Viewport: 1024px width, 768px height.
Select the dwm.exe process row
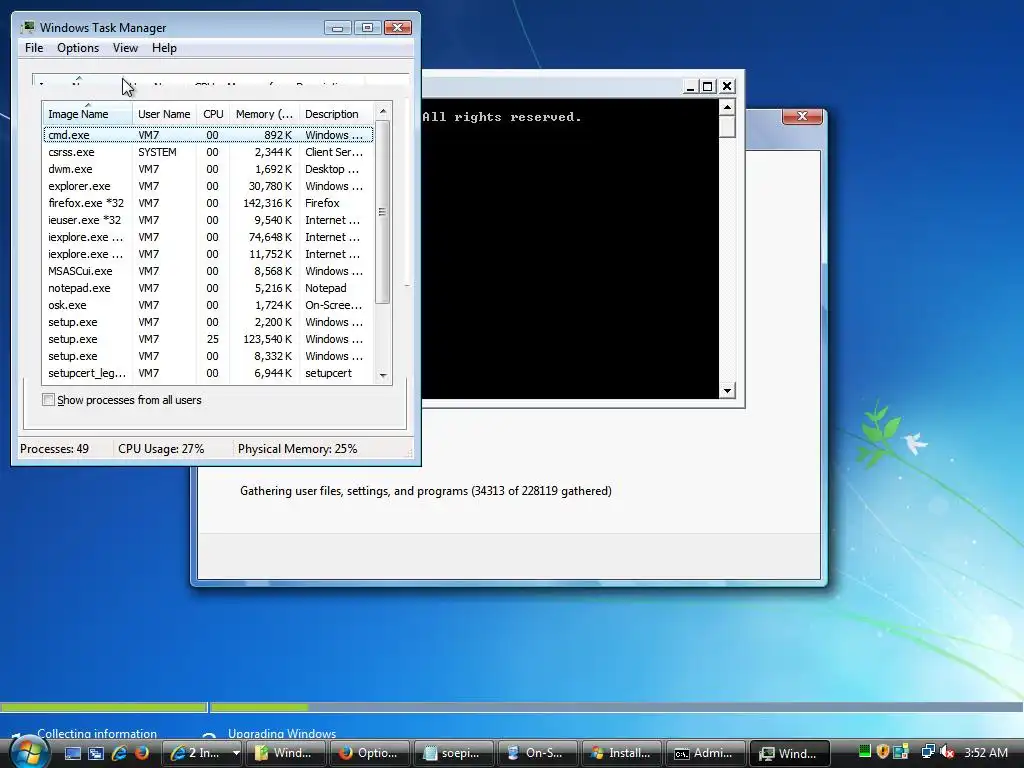[x=208, y=168]
